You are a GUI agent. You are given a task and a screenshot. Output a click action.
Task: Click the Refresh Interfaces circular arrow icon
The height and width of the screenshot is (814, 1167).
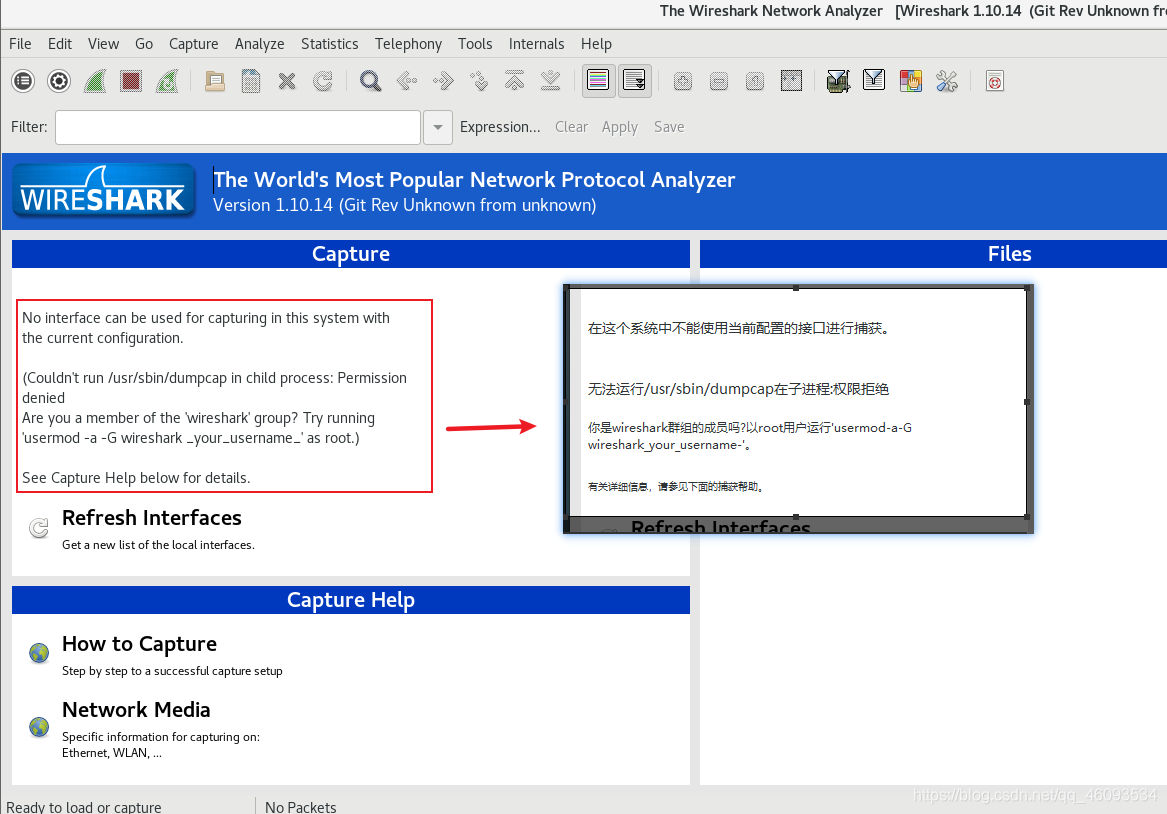(x=39, y=528)
